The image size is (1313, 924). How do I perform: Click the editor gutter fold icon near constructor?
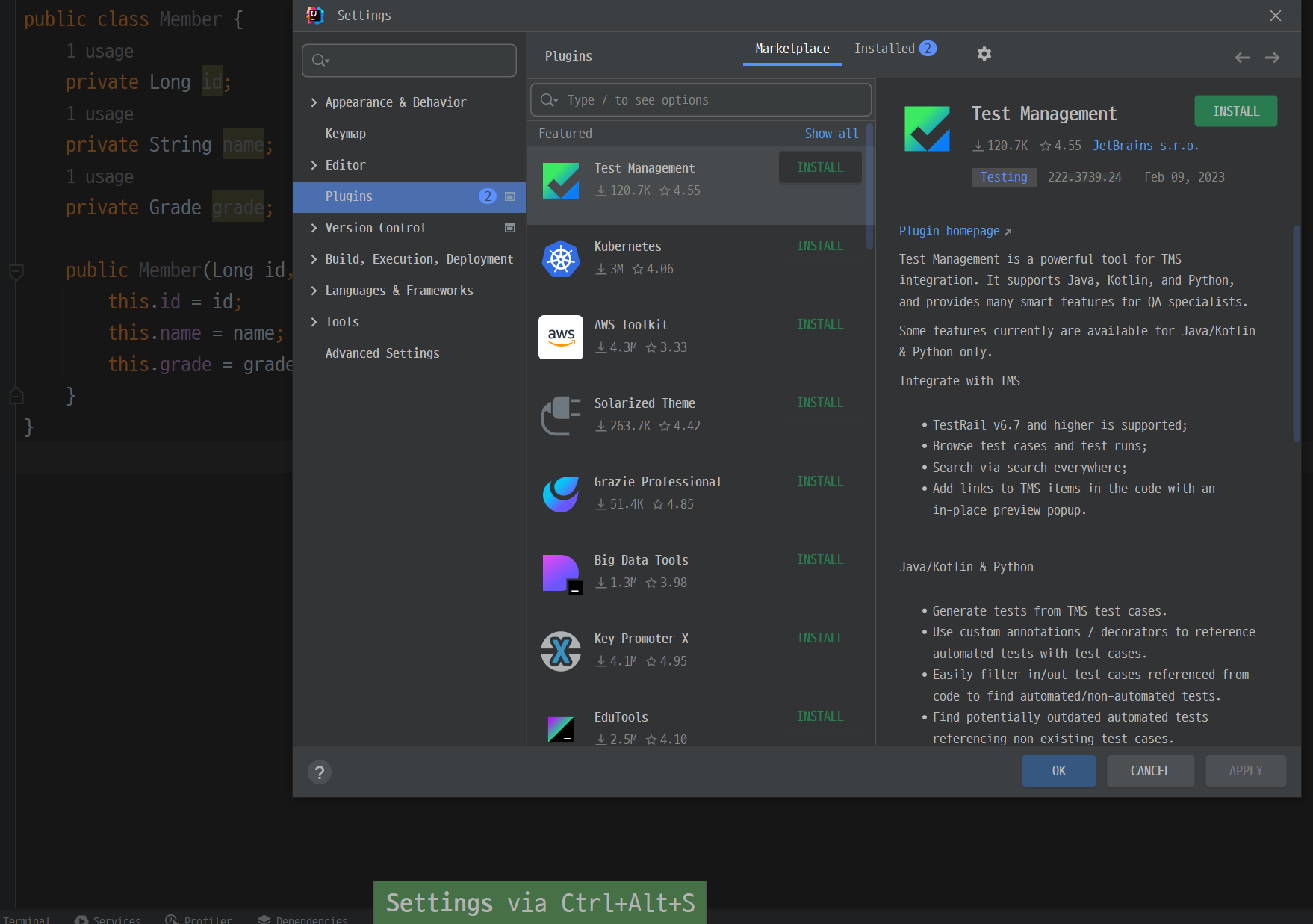(x=16, y=272)
